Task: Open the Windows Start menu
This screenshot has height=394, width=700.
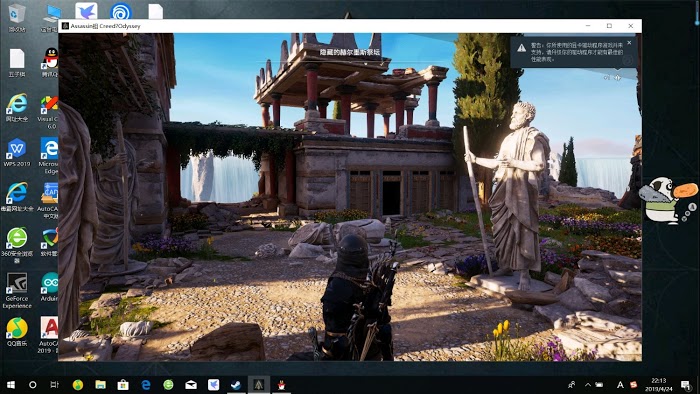Action: (10, 385)
